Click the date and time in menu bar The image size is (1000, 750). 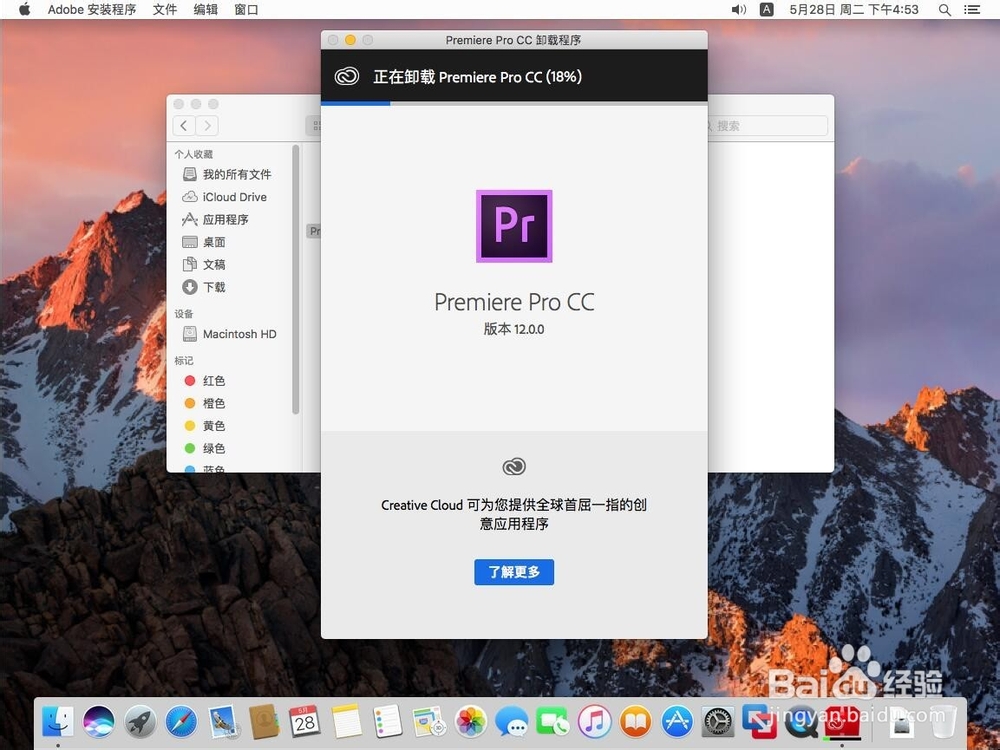(854, 10)
